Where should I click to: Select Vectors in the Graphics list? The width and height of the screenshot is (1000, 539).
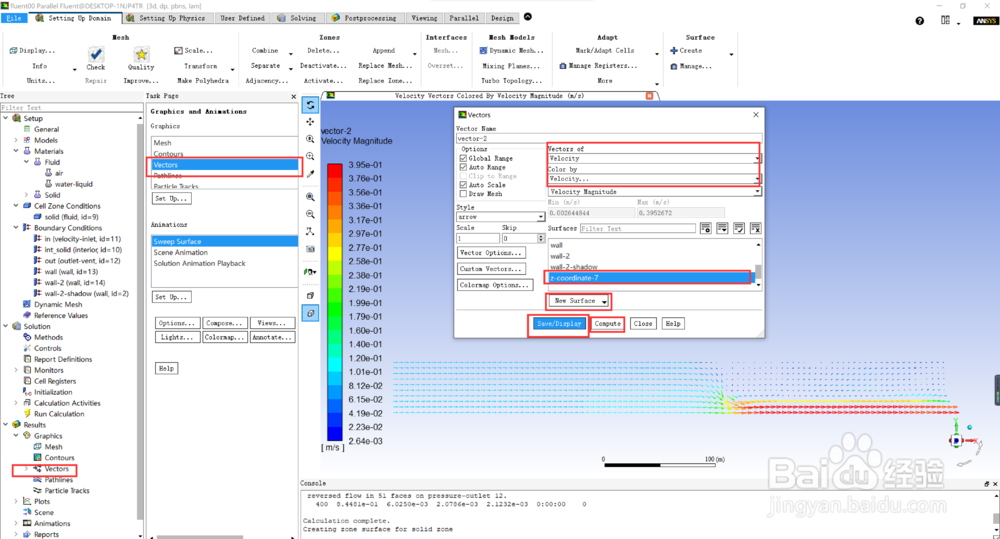click(224, 165)
